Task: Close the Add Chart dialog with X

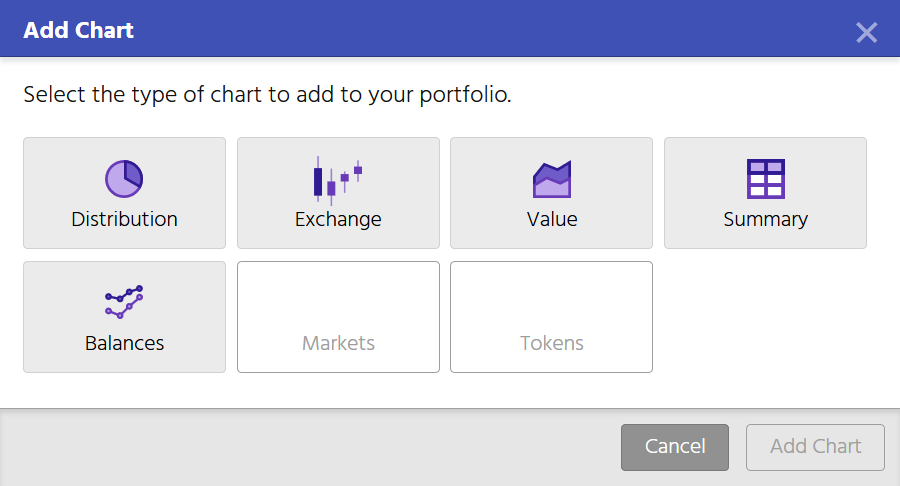Action: coord(866,32)
